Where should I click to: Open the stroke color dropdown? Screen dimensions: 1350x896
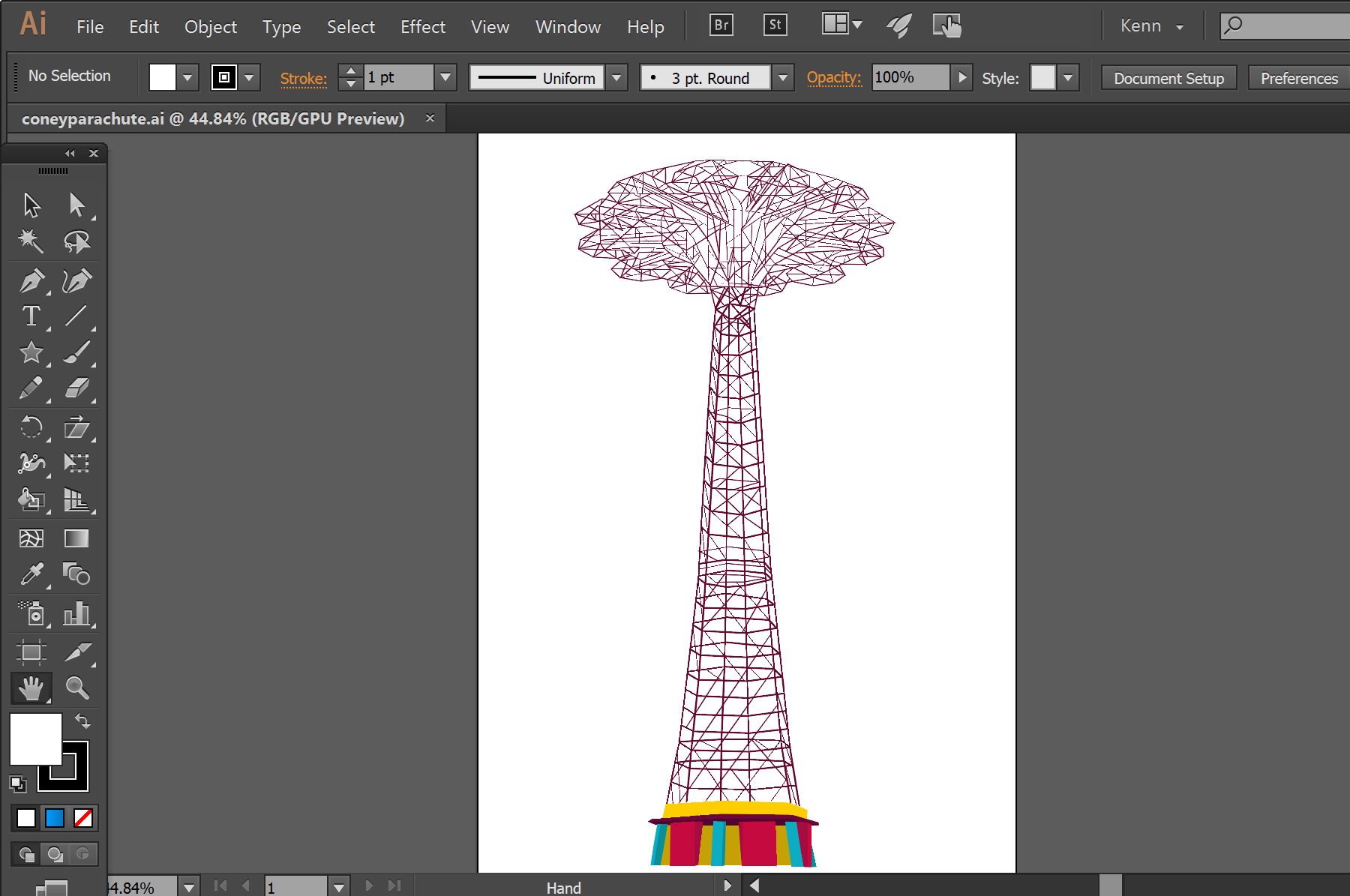(249, 77)
